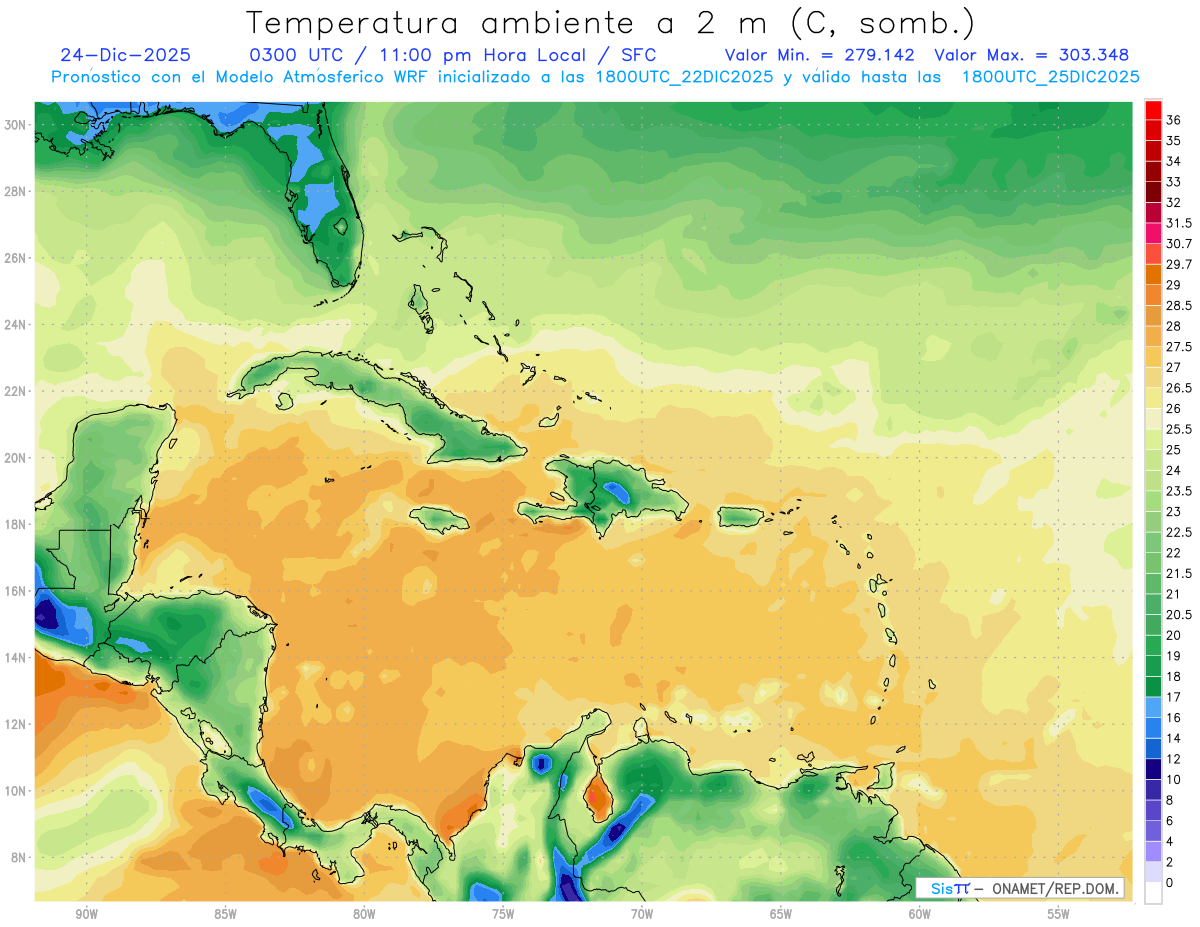The image size is (1200, 927).
Task: Select legend value 28.5
Action: pos(1179,306)
